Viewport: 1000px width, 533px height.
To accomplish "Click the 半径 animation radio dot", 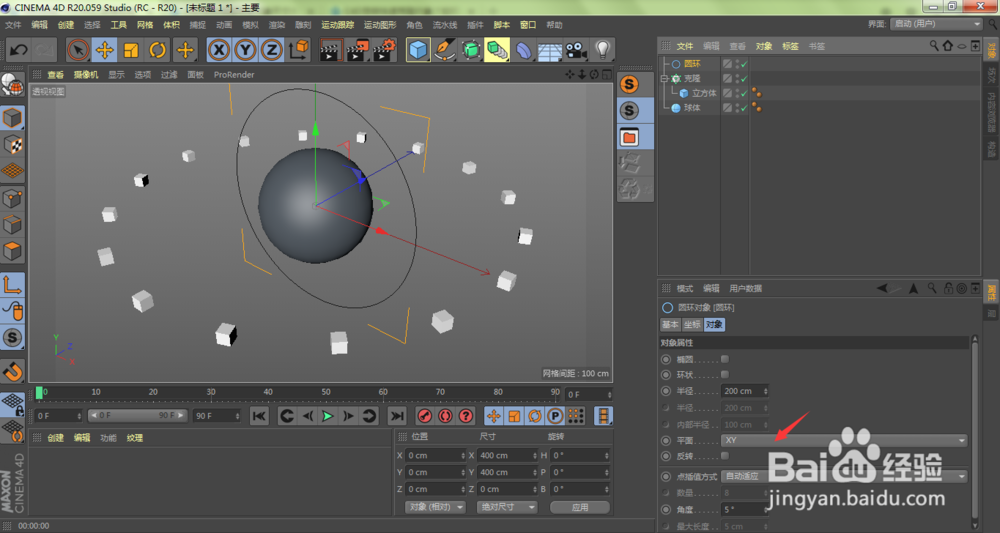I will (666, 391).
